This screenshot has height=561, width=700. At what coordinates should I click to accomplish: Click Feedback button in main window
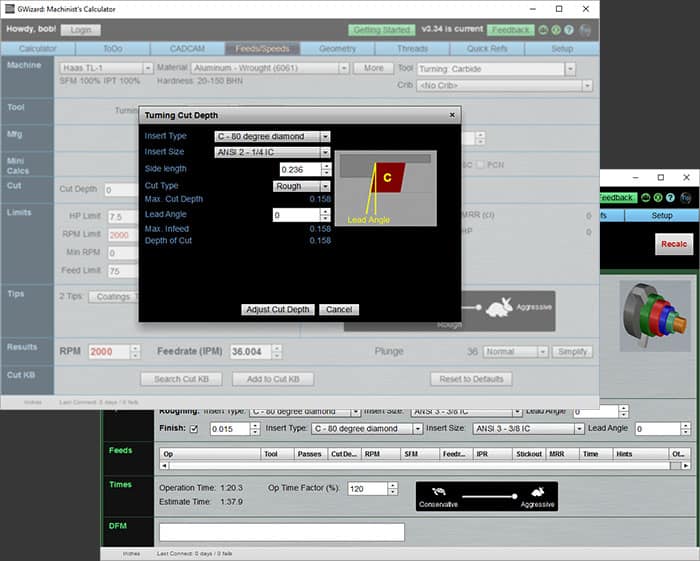tap(511, 30)
